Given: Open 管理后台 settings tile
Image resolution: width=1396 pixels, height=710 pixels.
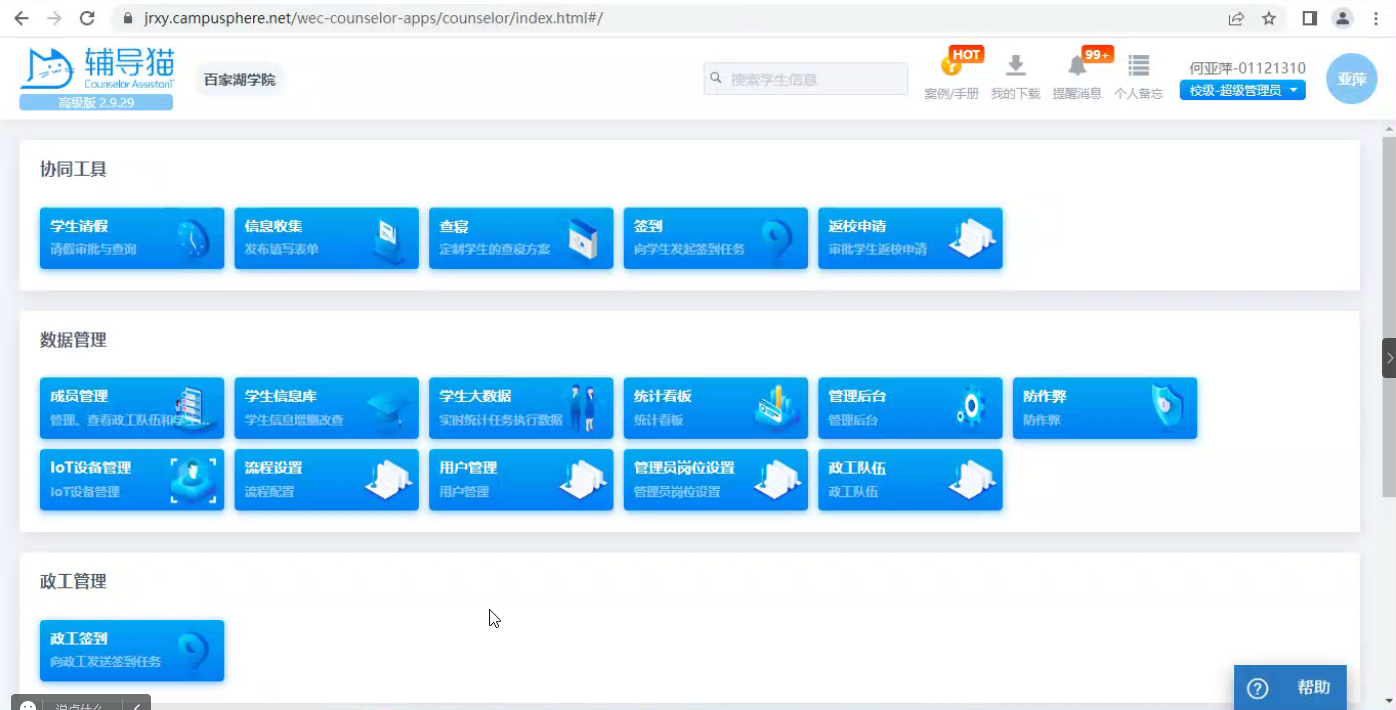Looking at the screenshot, I should click(x=909, y=408).
